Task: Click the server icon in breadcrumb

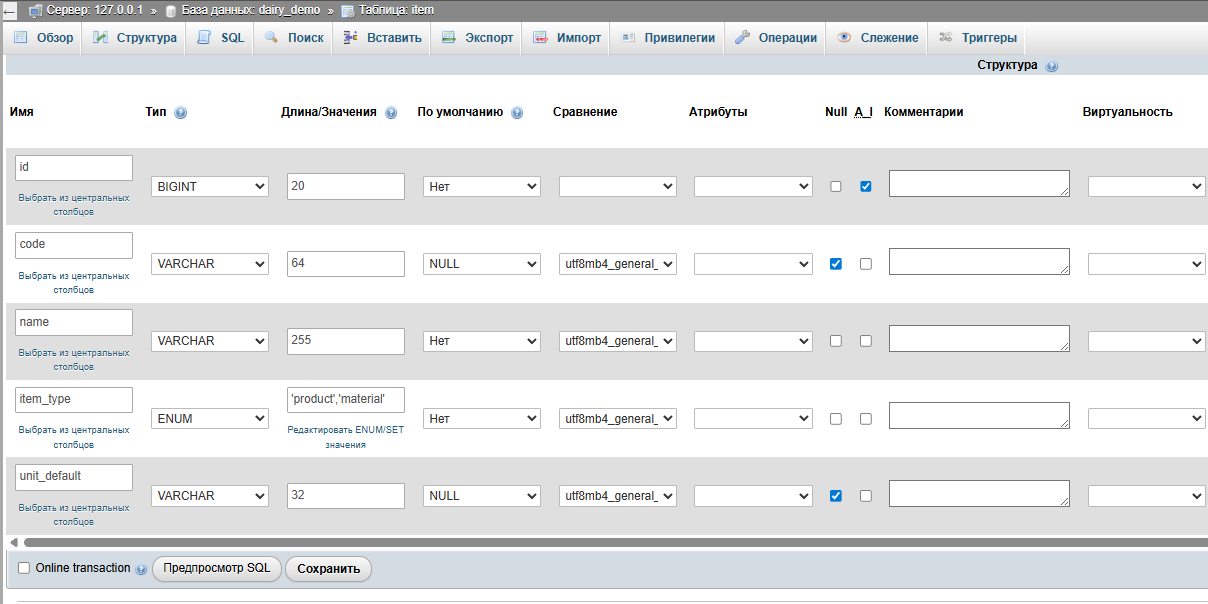Action: click(x=35, y=10)
